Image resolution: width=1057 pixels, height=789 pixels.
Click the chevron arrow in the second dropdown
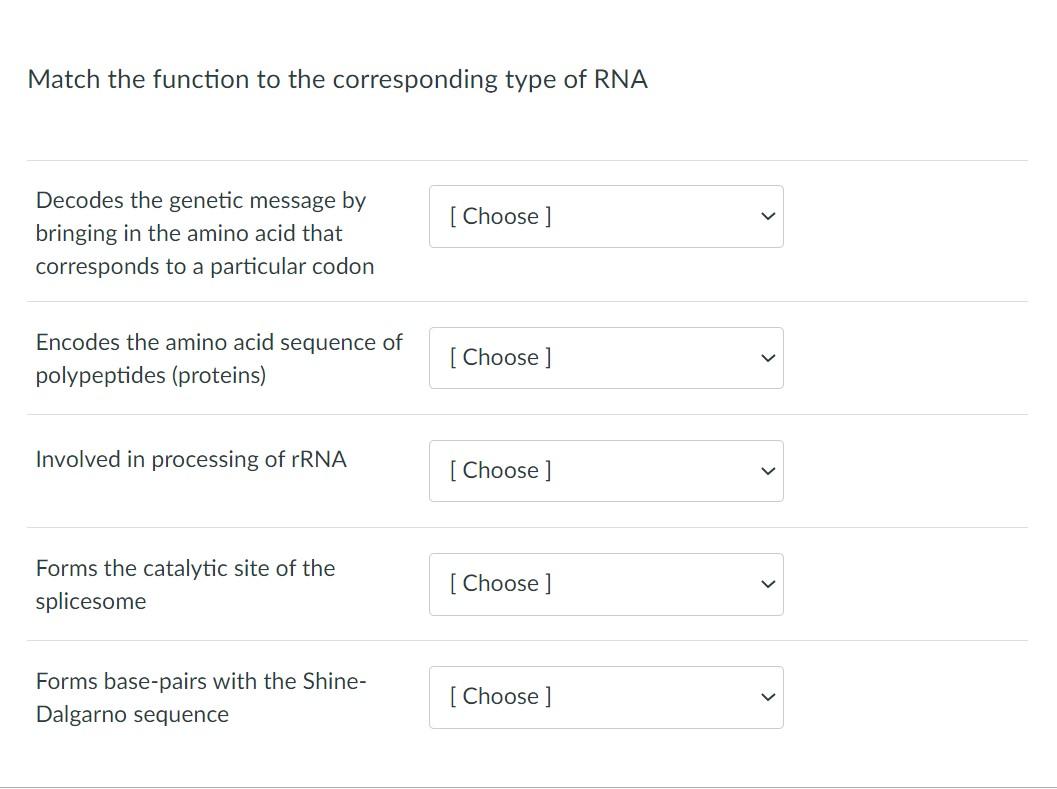[x=767, y=358]
